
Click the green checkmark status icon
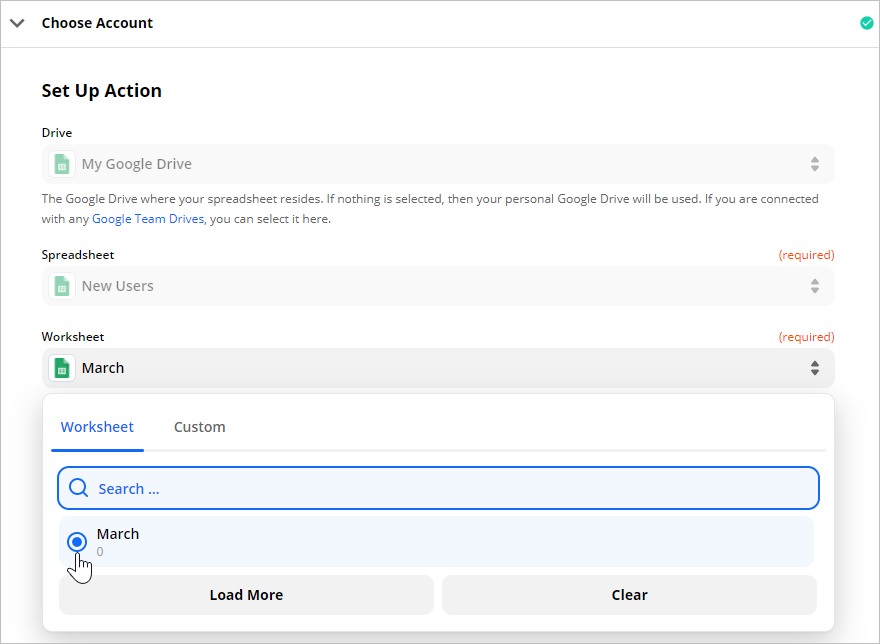(x=867, y=23)
